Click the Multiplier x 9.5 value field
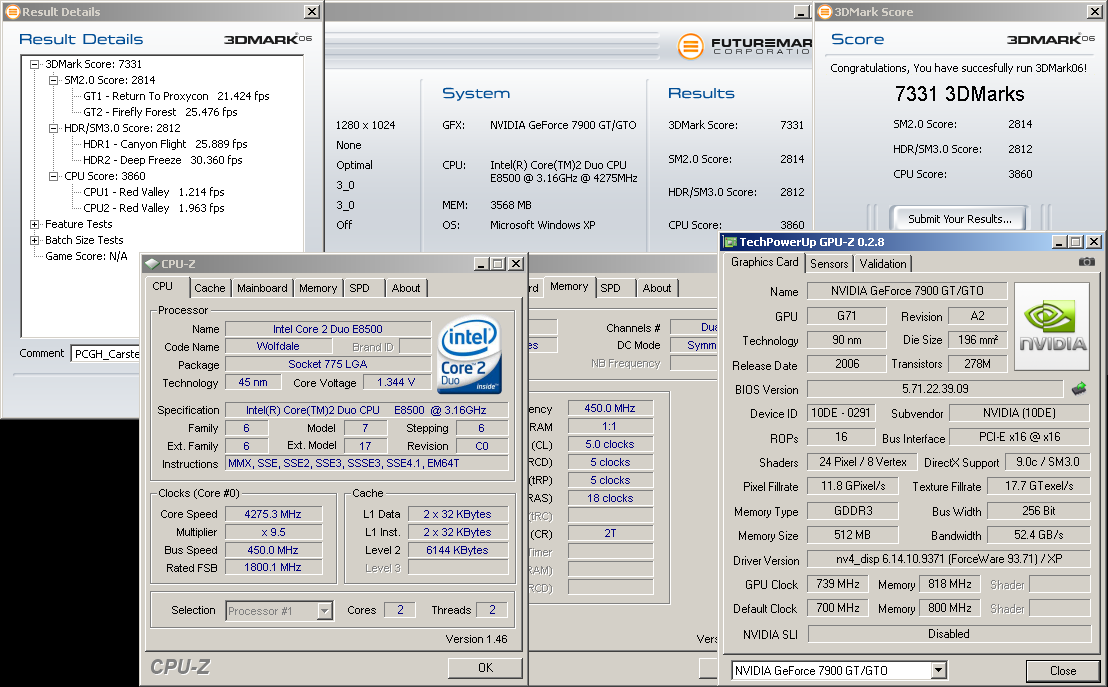This screenshot has height=687, width=1108. tap(273, 532)
